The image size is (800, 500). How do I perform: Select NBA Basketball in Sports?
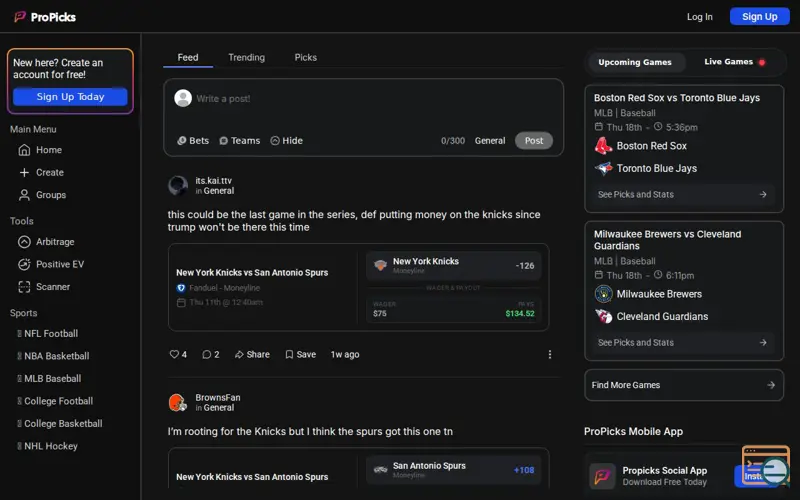click(53, 356)
